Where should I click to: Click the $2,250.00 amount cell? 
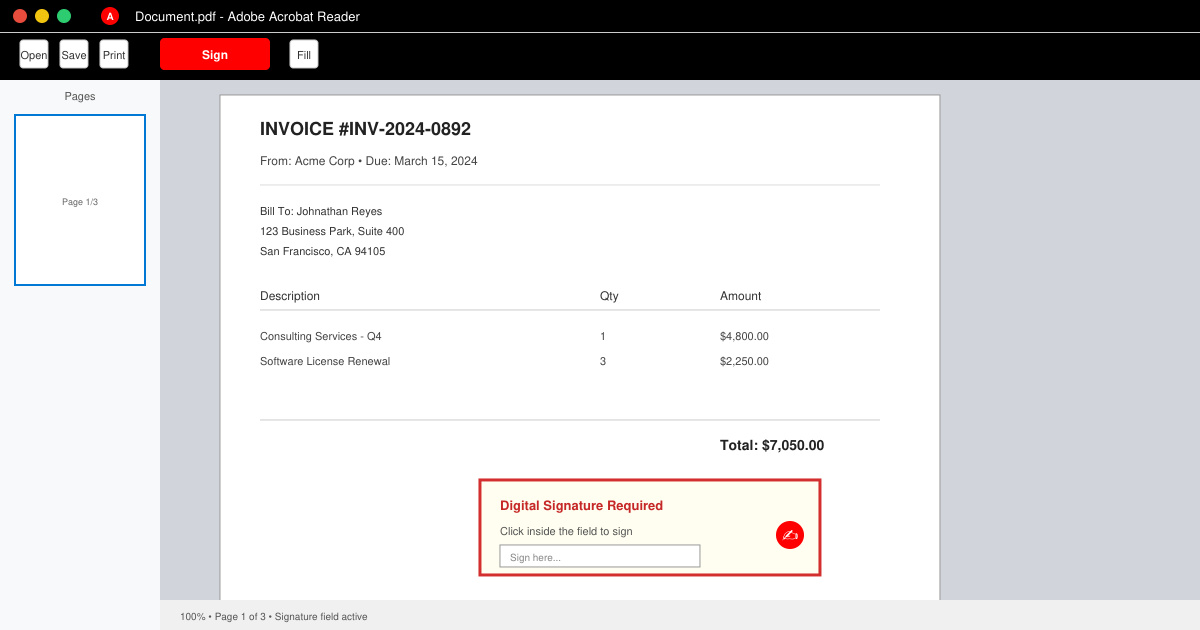click(x=744, y=361)
